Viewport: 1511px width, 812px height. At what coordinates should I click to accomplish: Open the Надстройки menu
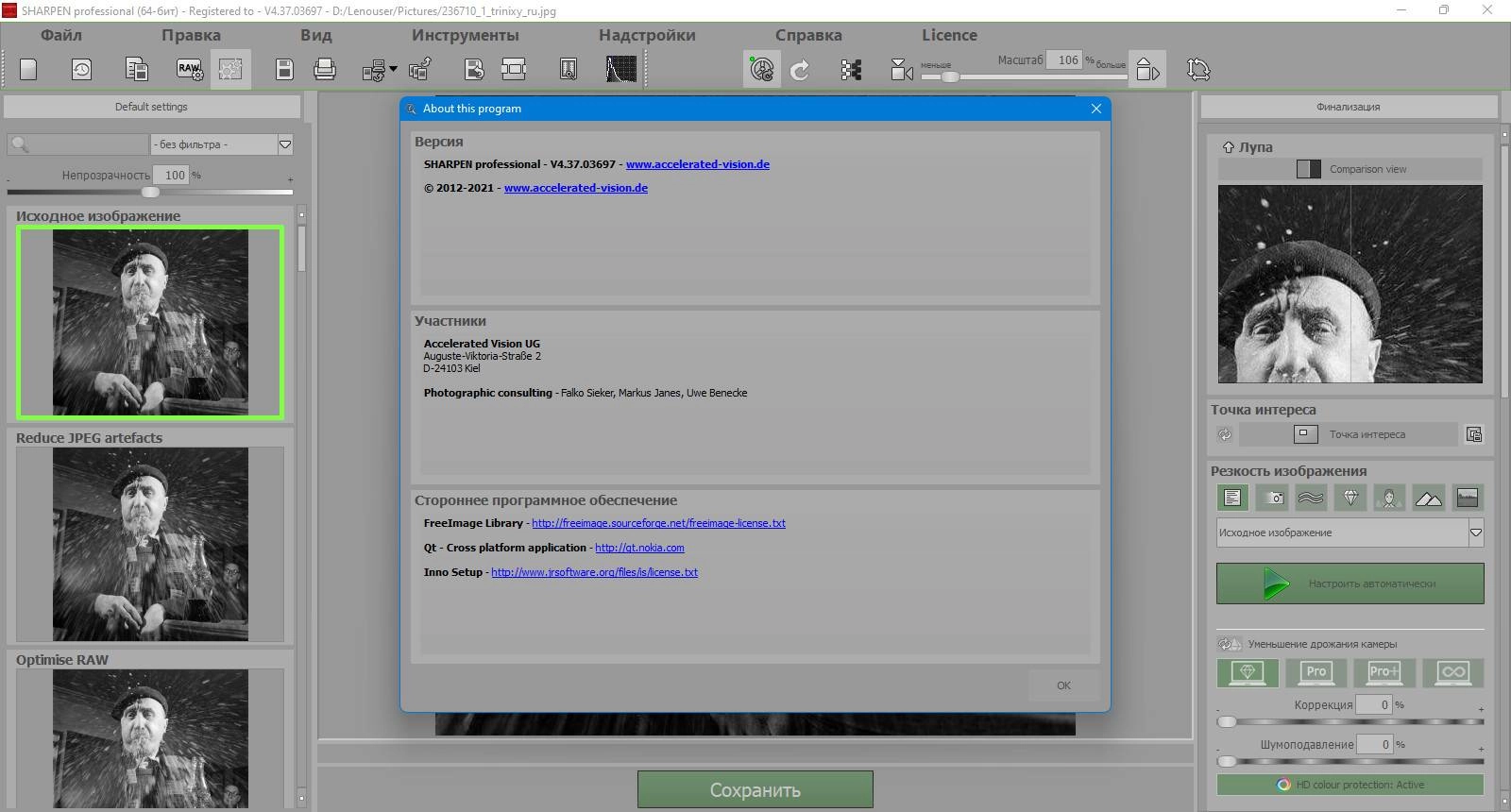(647, 35)
